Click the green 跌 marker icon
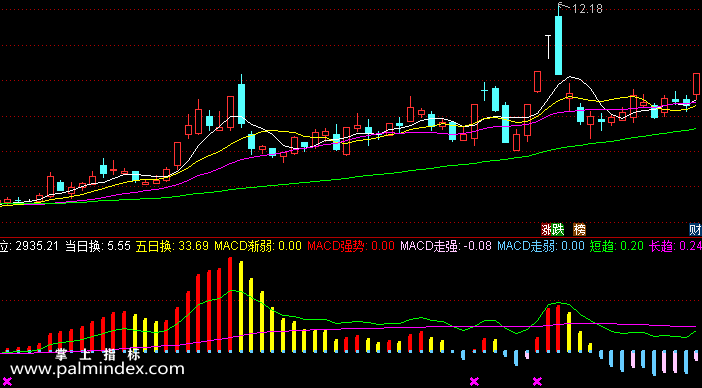Screen dimensions: 702x388 click(558, 230)
